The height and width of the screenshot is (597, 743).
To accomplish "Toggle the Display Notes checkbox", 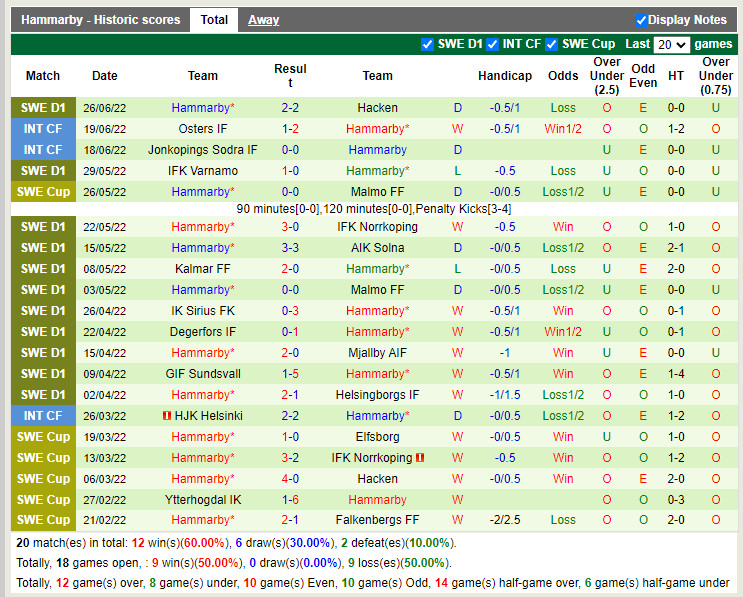I will coord(641,20).
